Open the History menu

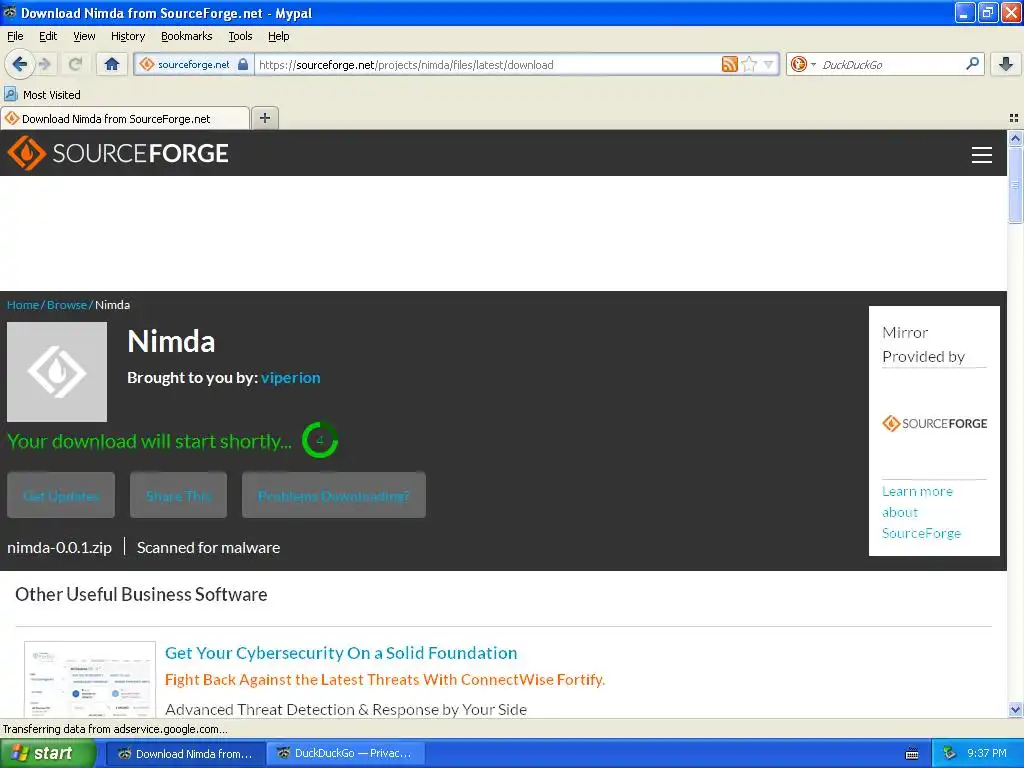pos(127,36)
